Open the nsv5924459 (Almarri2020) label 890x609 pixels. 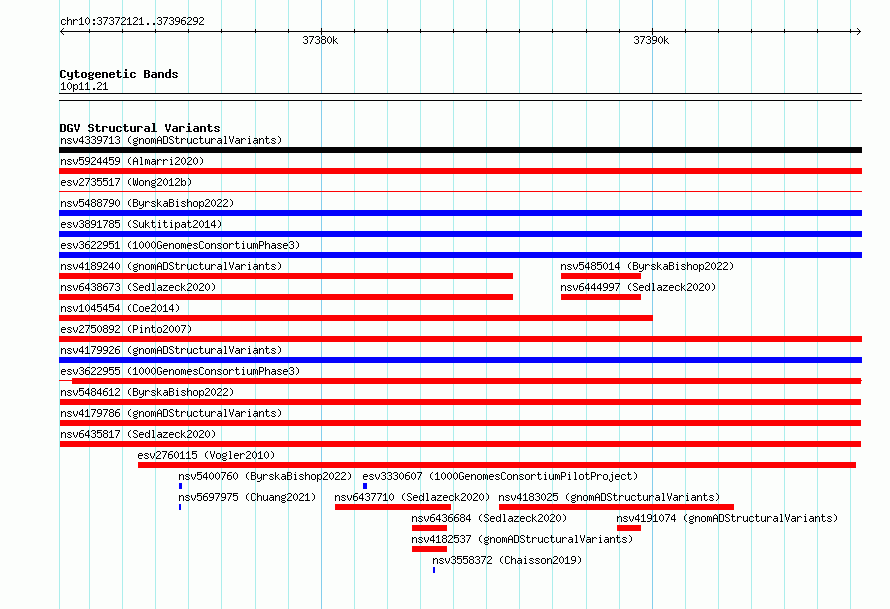pos(132,161)
